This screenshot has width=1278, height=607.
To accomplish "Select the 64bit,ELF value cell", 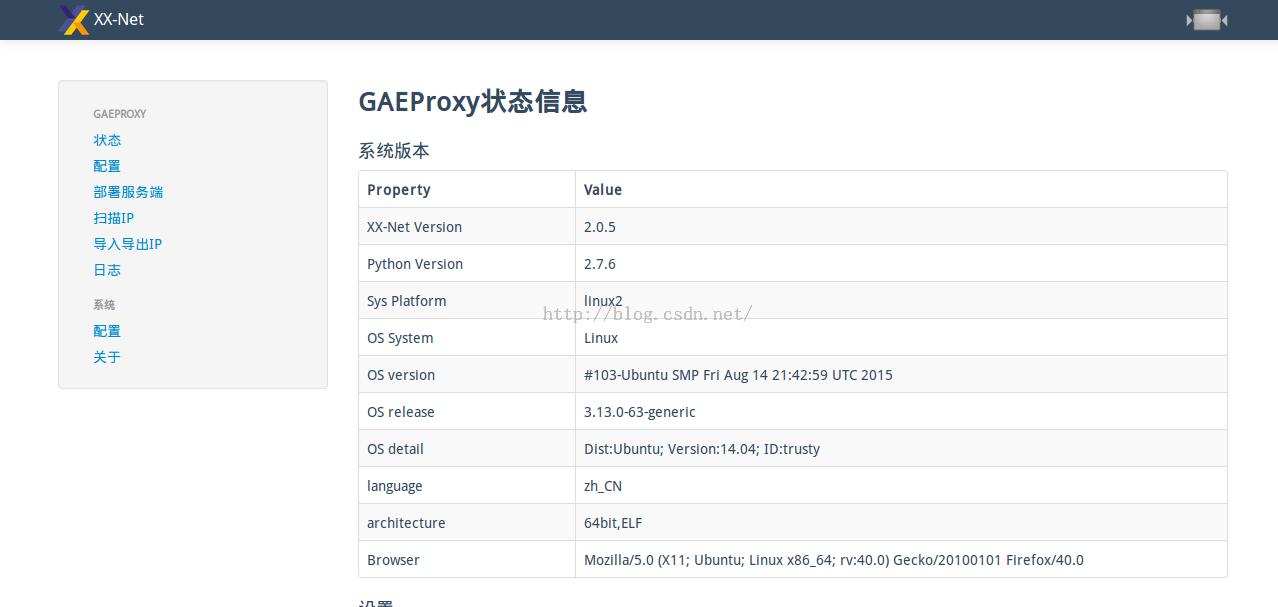I will pyautogui.click(x=901, y=523).
